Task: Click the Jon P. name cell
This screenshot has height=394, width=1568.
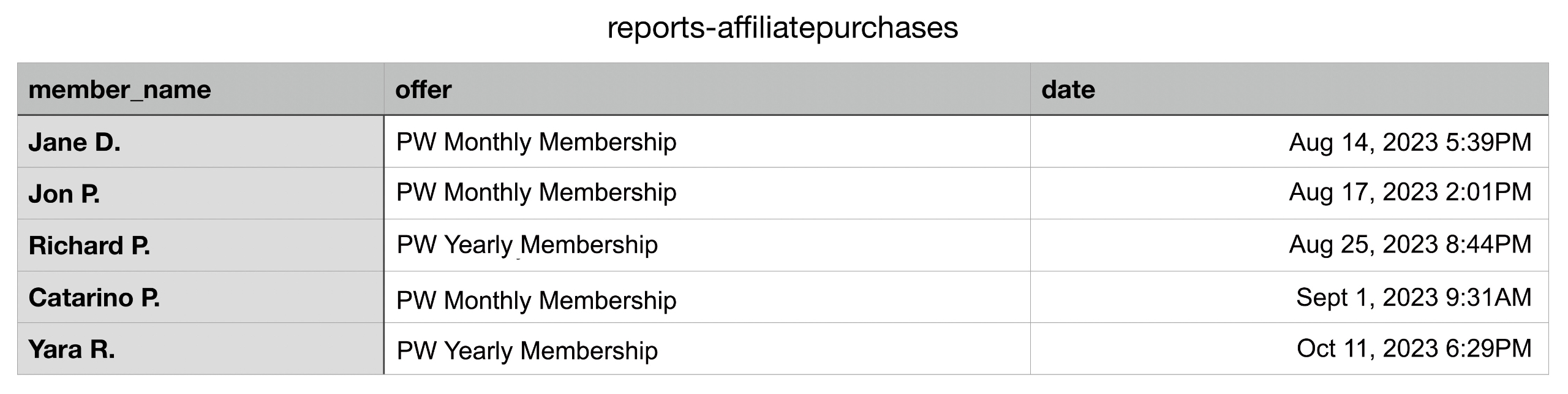Action: [x=64, y=194]
